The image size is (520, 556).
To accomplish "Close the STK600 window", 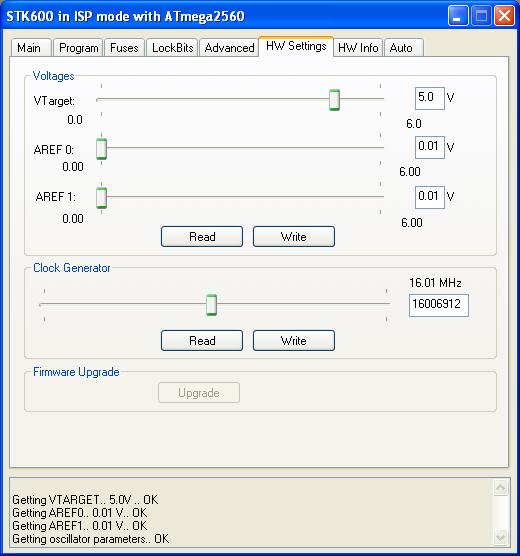I will pos(504,16).
